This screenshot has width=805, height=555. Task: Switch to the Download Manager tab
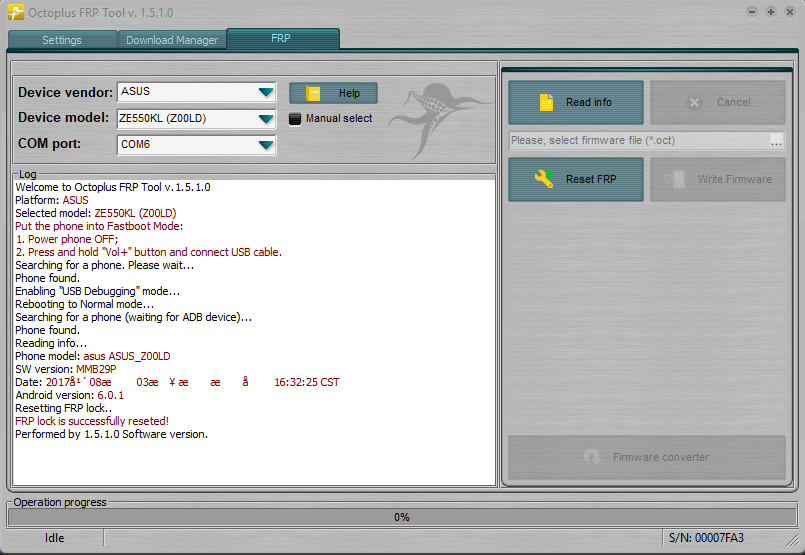click(x=172, y=40)
